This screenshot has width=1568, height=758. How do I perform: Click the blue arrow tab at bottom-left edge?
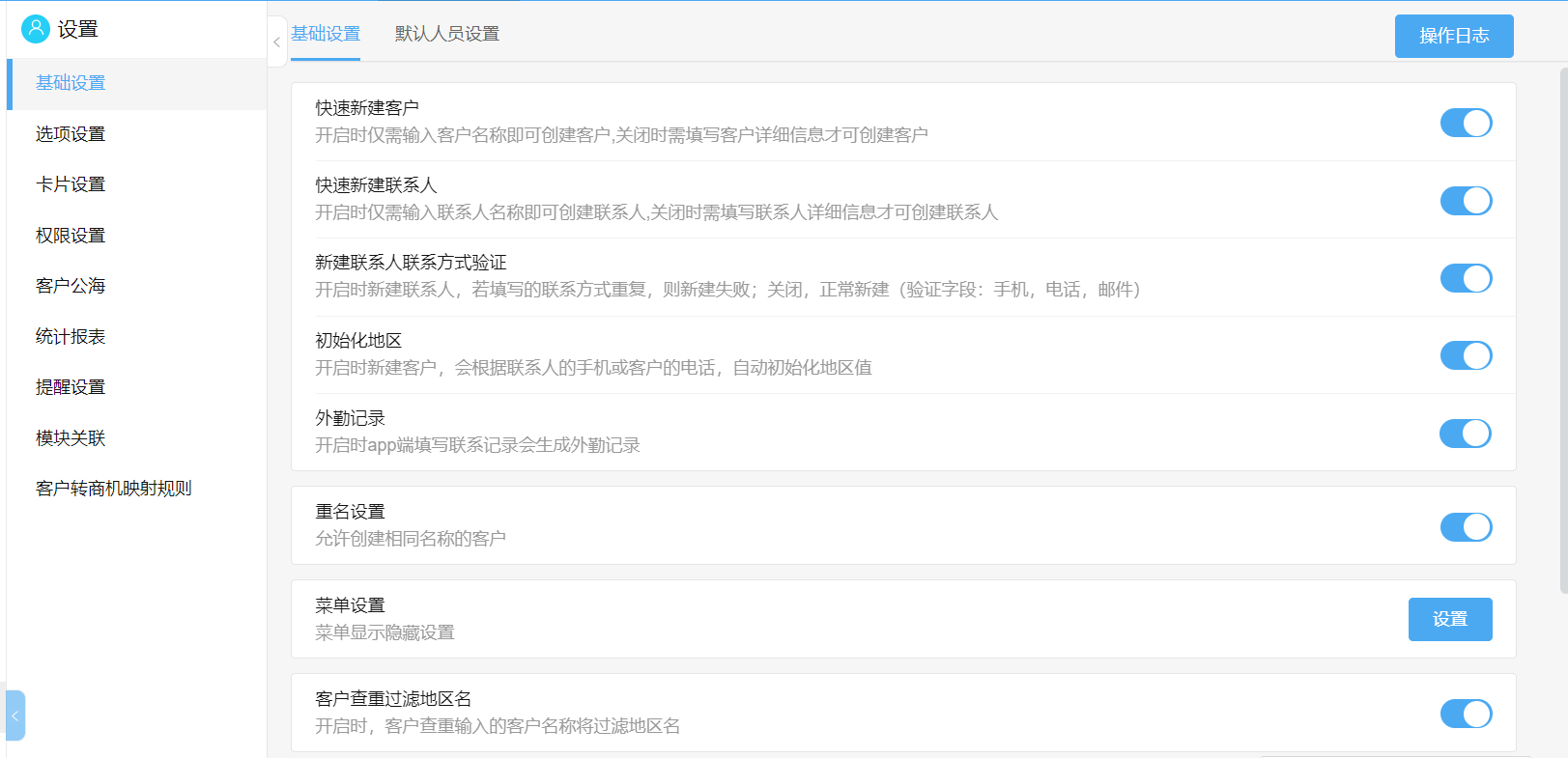pyautogui.click(x=14, y=716)
